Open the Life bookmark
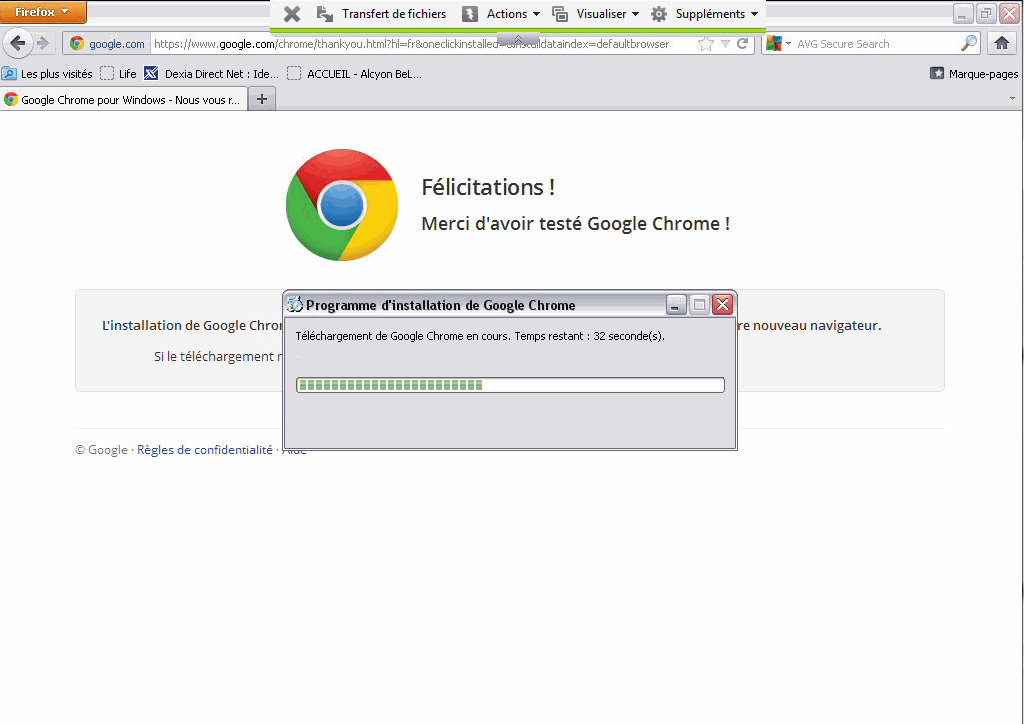Image resolution: width=1024 pixels, height=724 pixels. pyautogui.click(x=119, y=74)
